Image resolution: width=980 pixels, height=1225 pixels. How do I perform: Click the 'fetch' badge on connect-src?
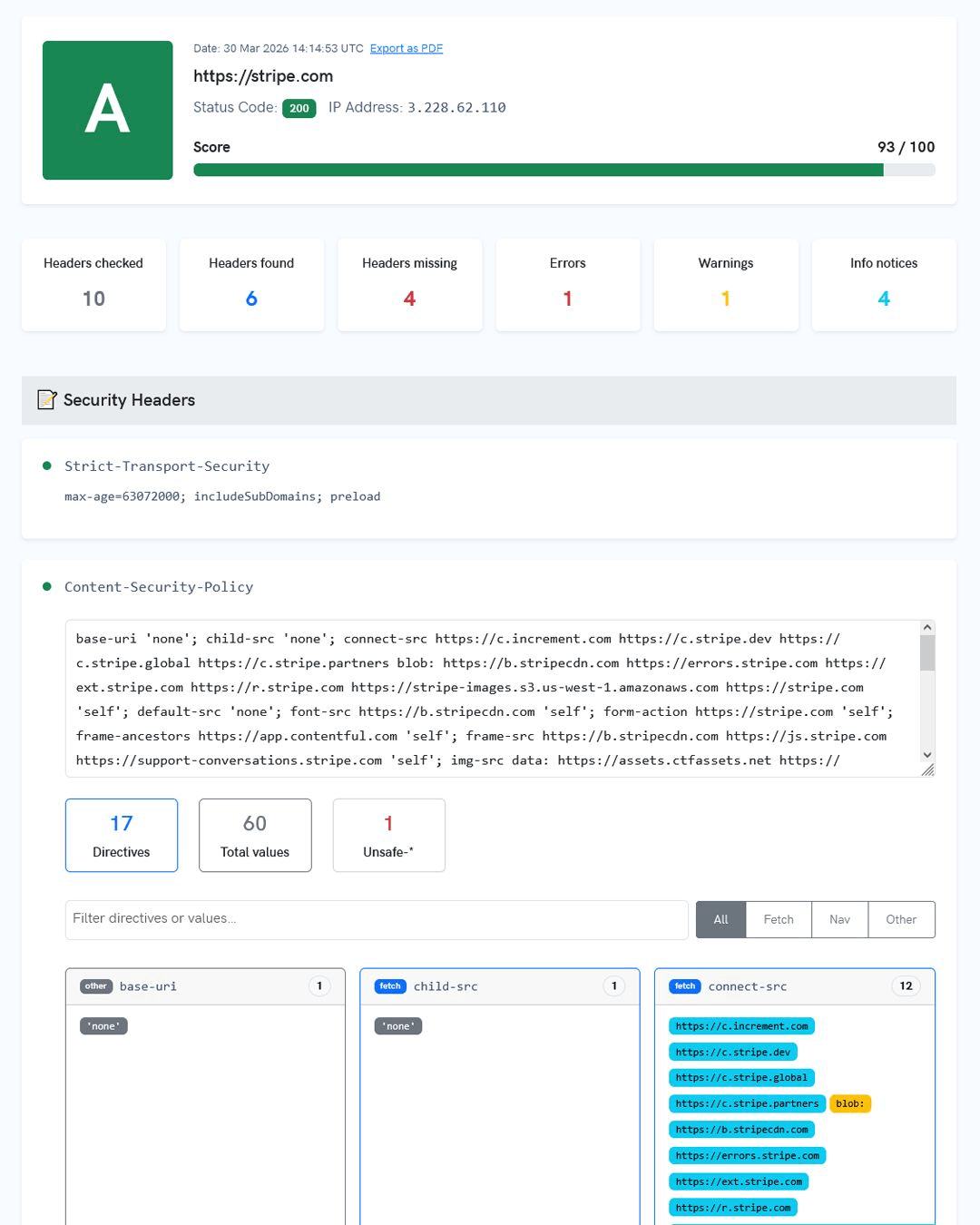(685, 986)
